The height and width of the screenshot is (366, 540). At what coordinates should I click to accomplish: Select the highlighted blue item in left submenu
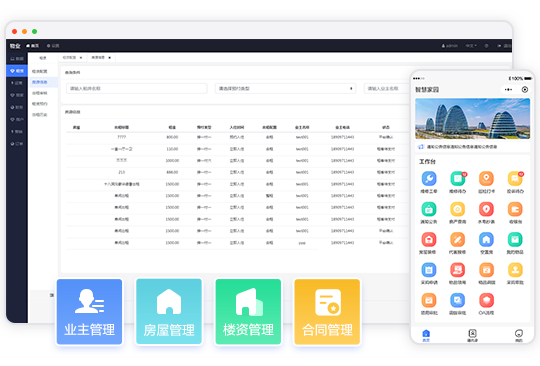[x=43, y=82]
